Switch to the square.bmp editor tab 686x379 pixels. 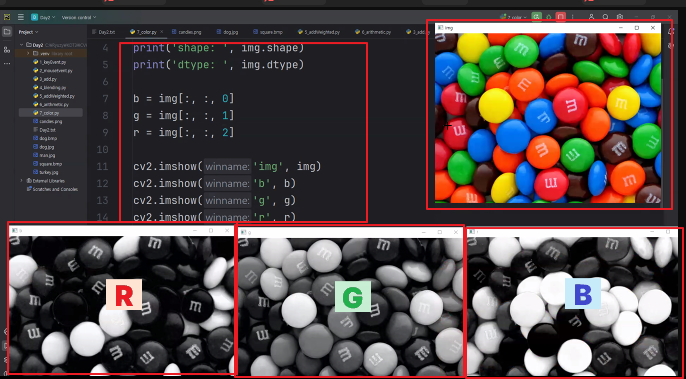point(268,32)
